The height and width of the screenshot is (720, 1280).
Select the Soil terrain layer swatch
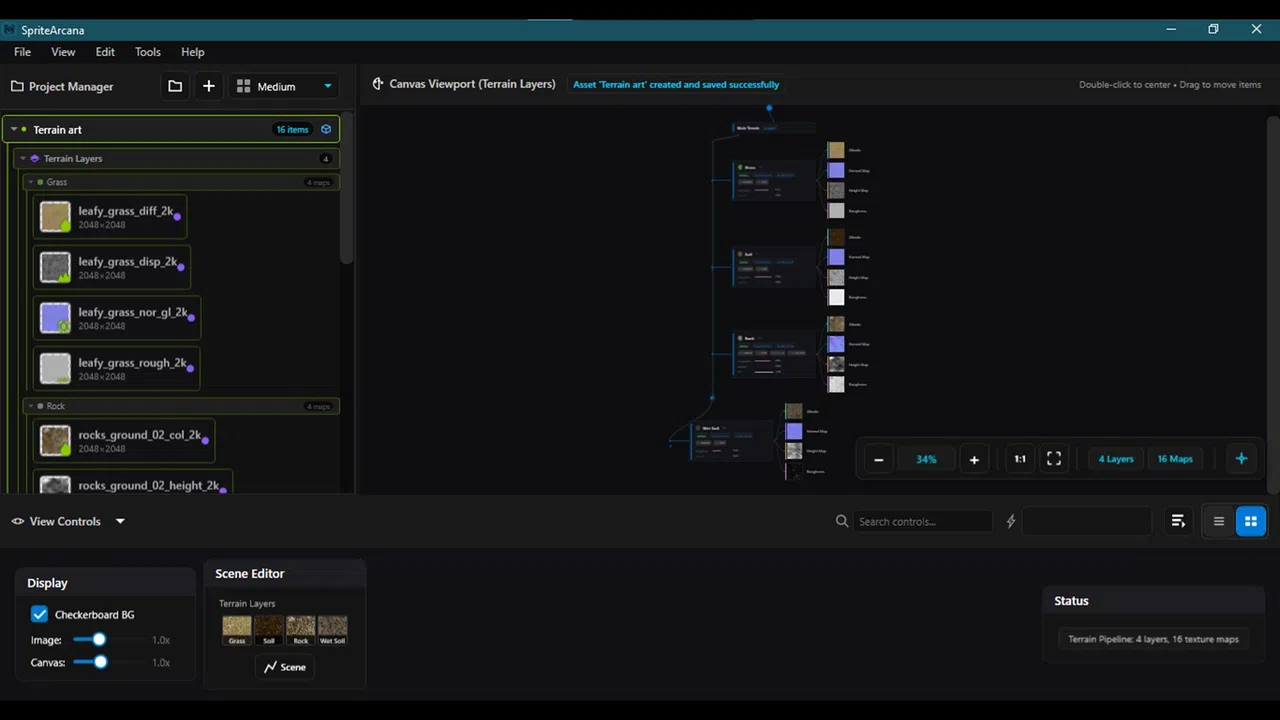(x=269, y=630)
